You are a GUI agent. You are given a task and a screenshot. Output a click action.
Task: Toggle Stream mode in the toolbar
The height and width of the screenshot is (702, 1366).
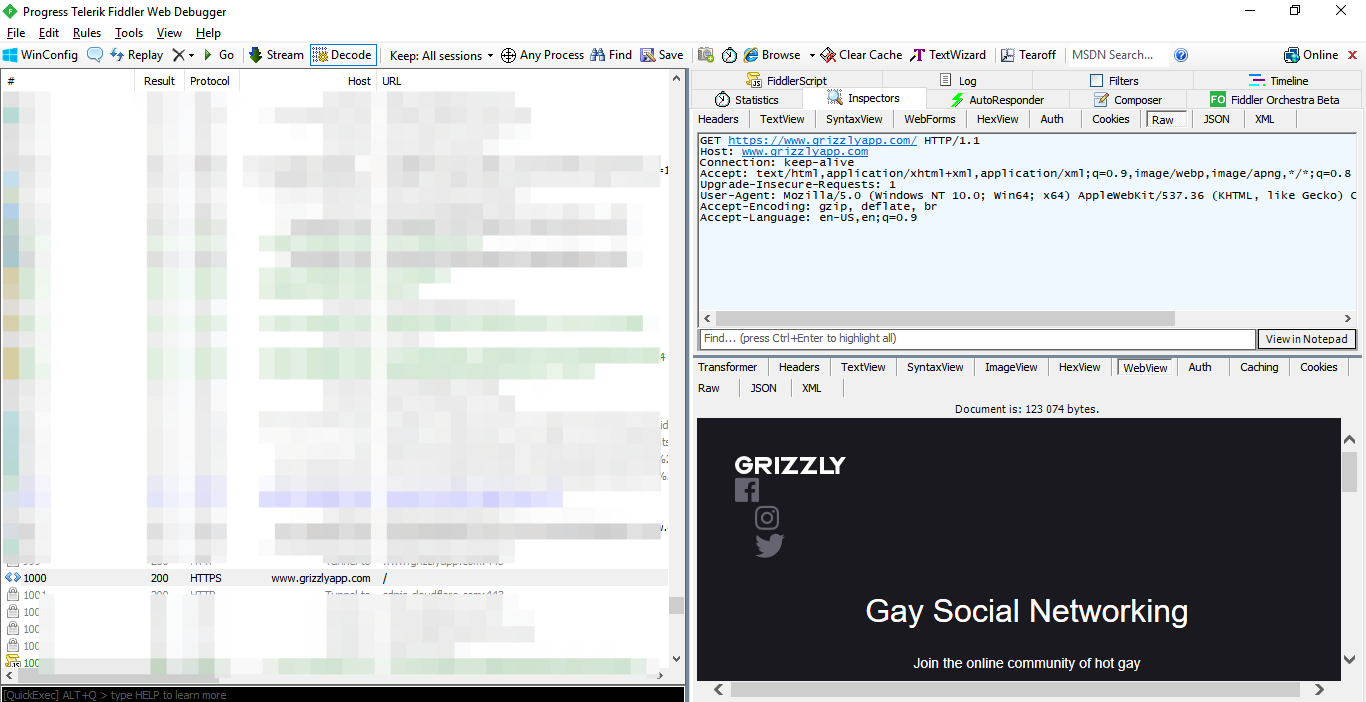pyautogui.click(x=276, y=55)
